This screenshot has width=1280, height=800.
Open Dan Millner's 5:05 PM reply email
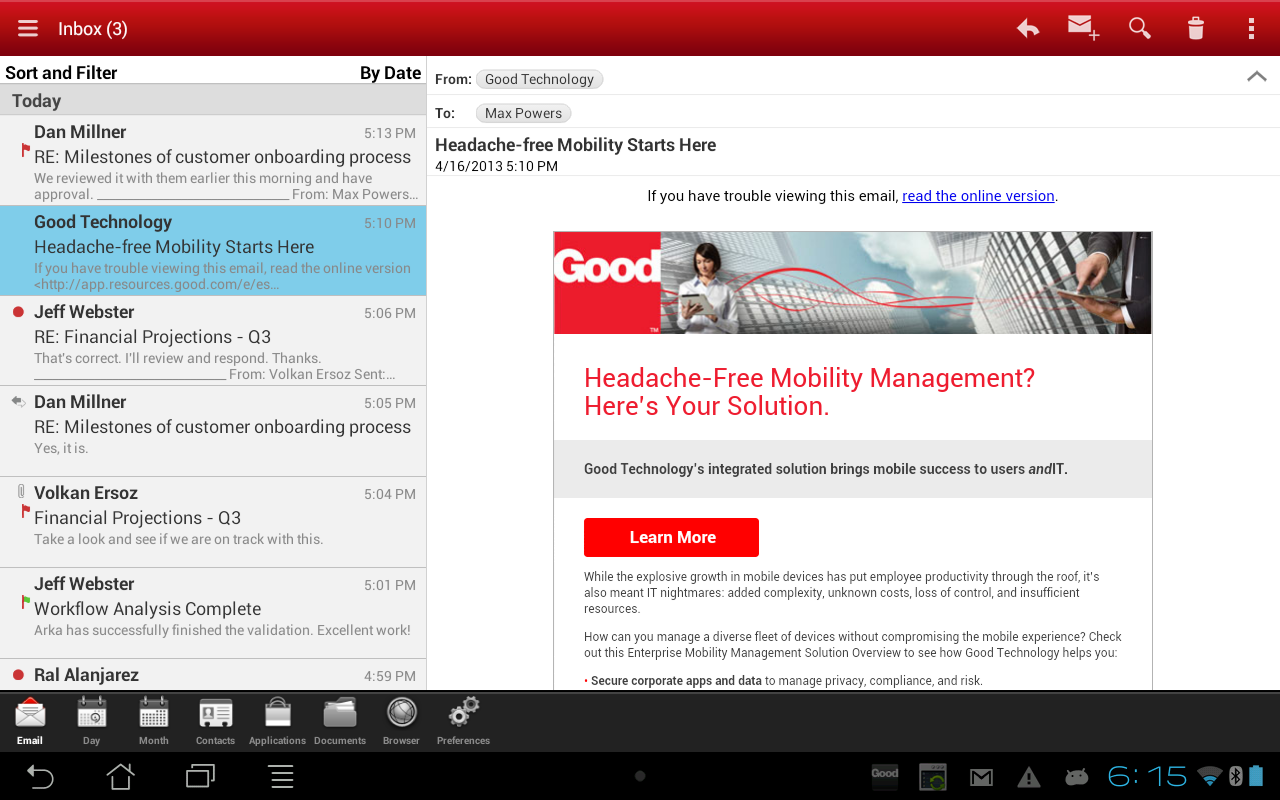click(x=213, y=431)
